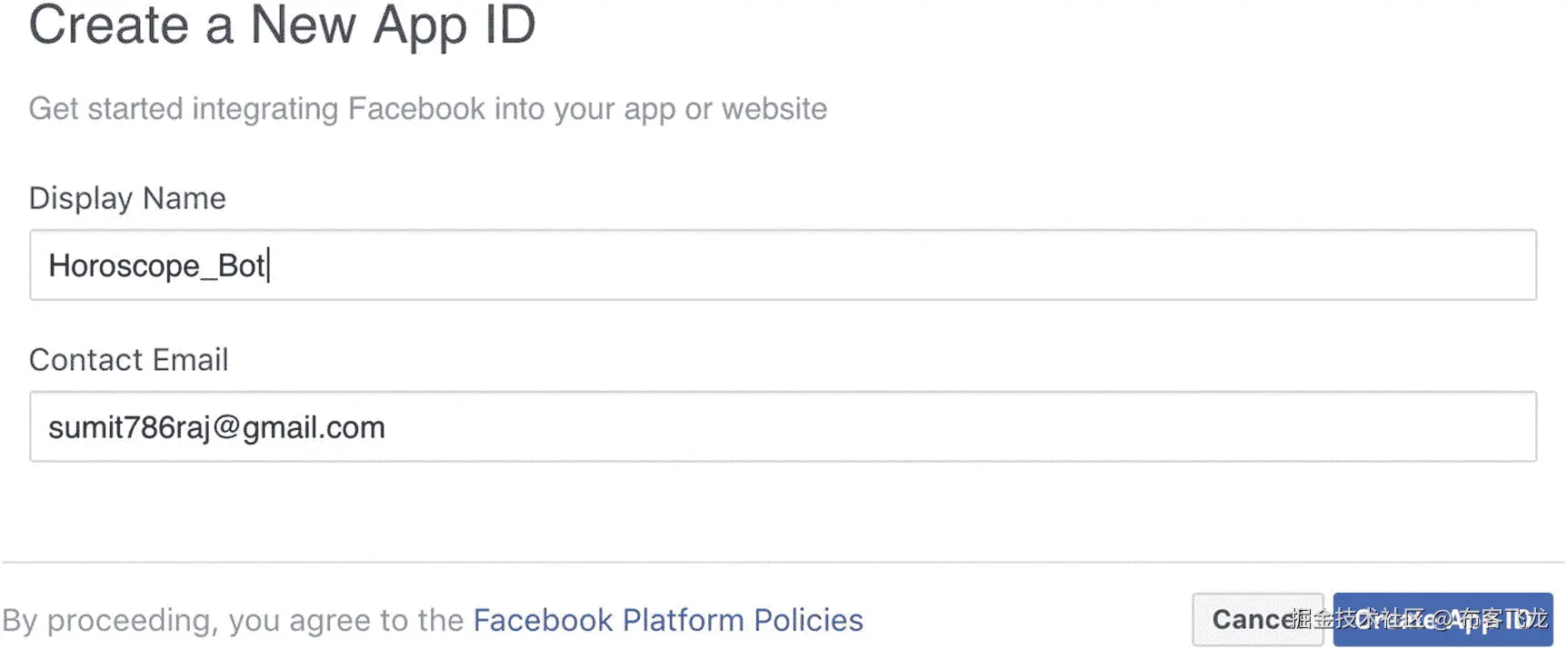Click the word 'Policies' in the link
The height and width of the screenshot is (650, 1568).
(x=808, y=620)
